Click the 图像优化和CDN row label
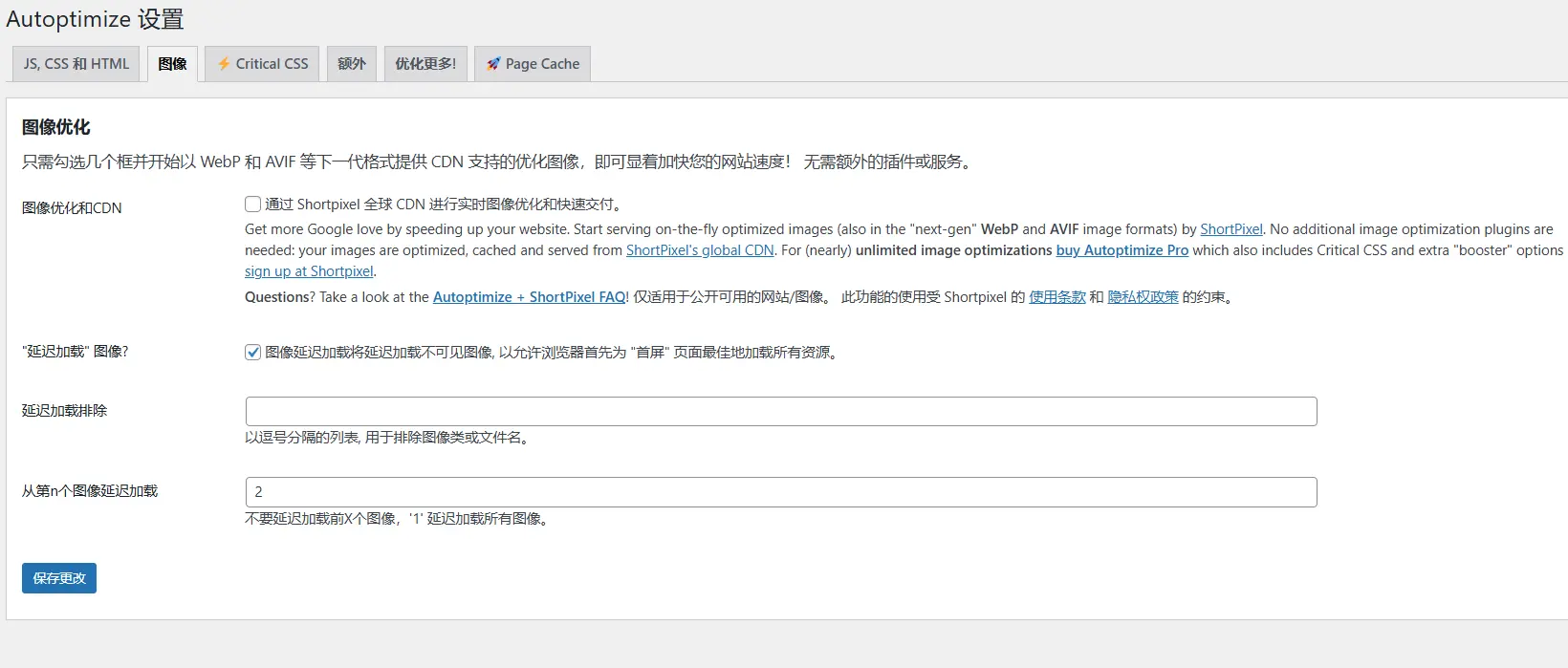 (x=72, y=208)
